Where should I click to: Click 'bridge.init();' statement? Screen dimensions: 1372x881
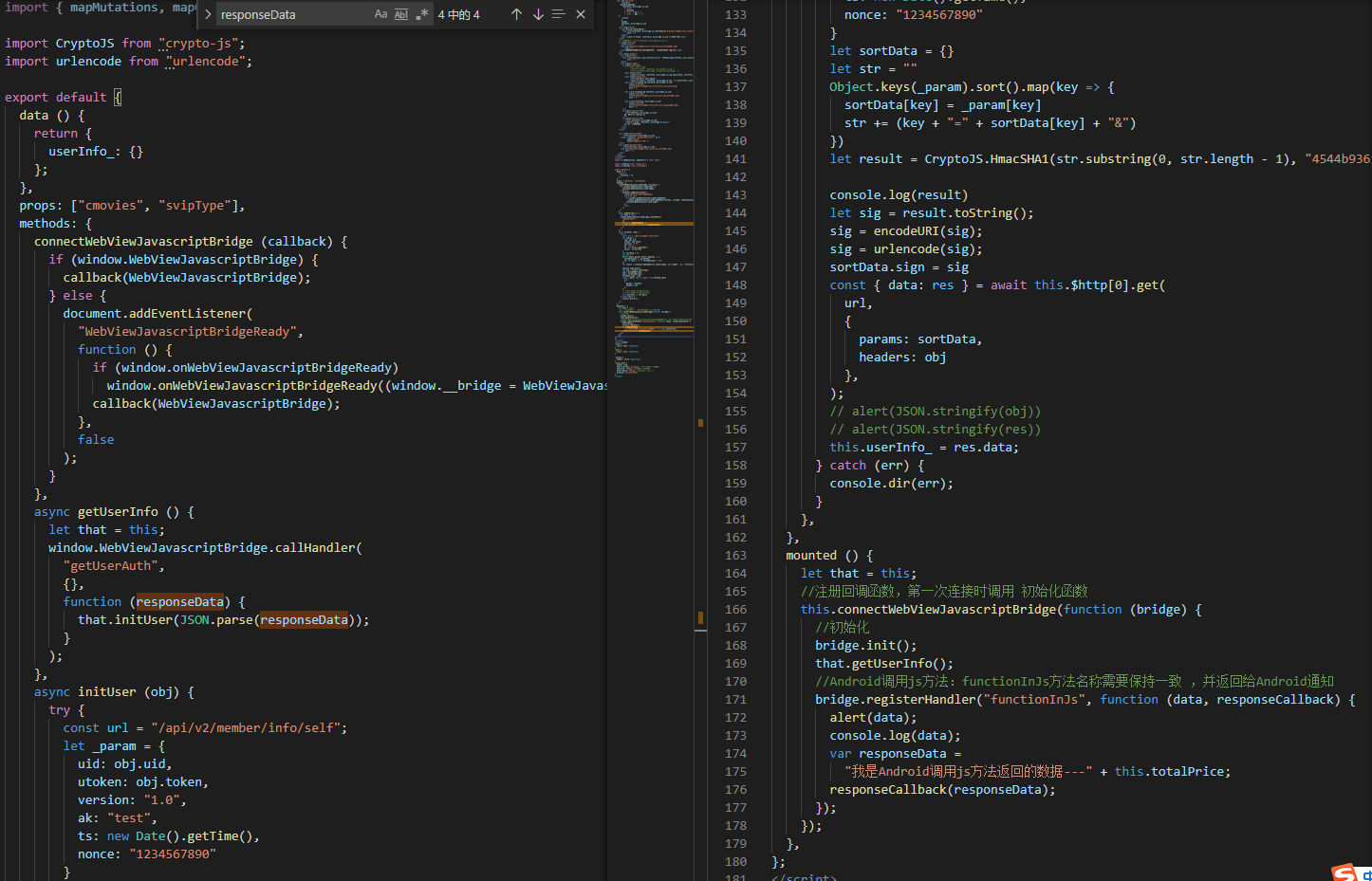click(x=866, y=646)
